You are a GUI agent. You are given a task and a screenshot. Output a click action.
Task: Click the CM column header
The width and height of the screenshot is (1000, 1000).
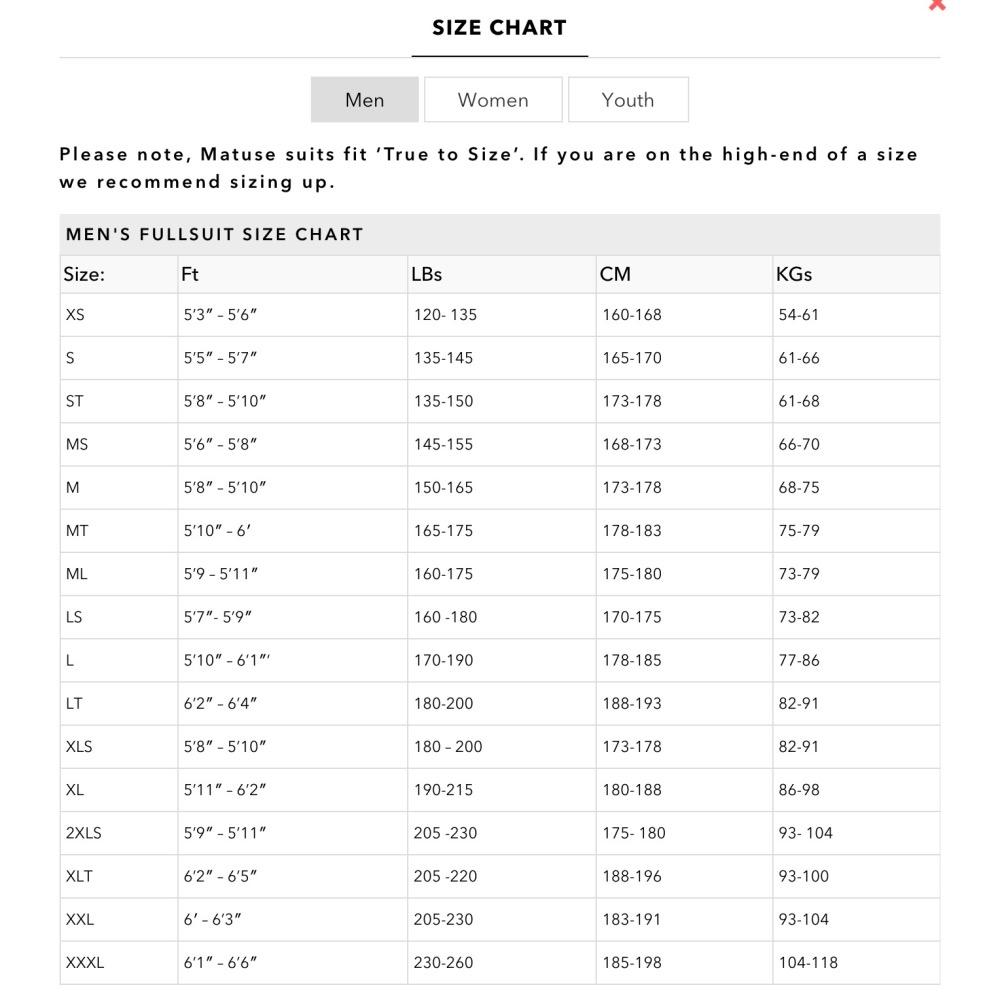[615, 274]
